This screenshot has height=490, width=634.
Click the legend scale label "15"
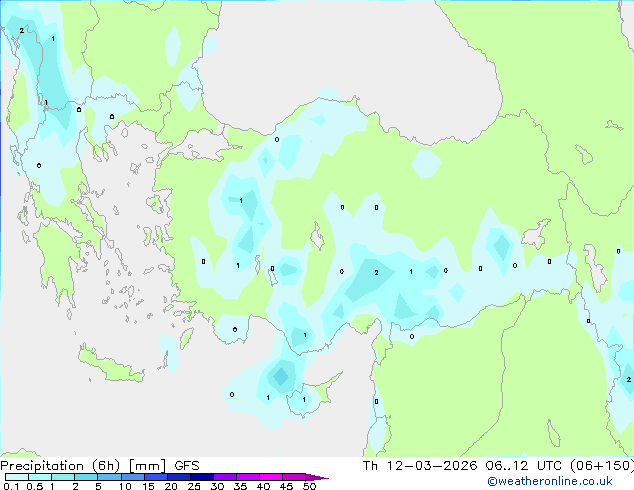(x=148, y=486)
